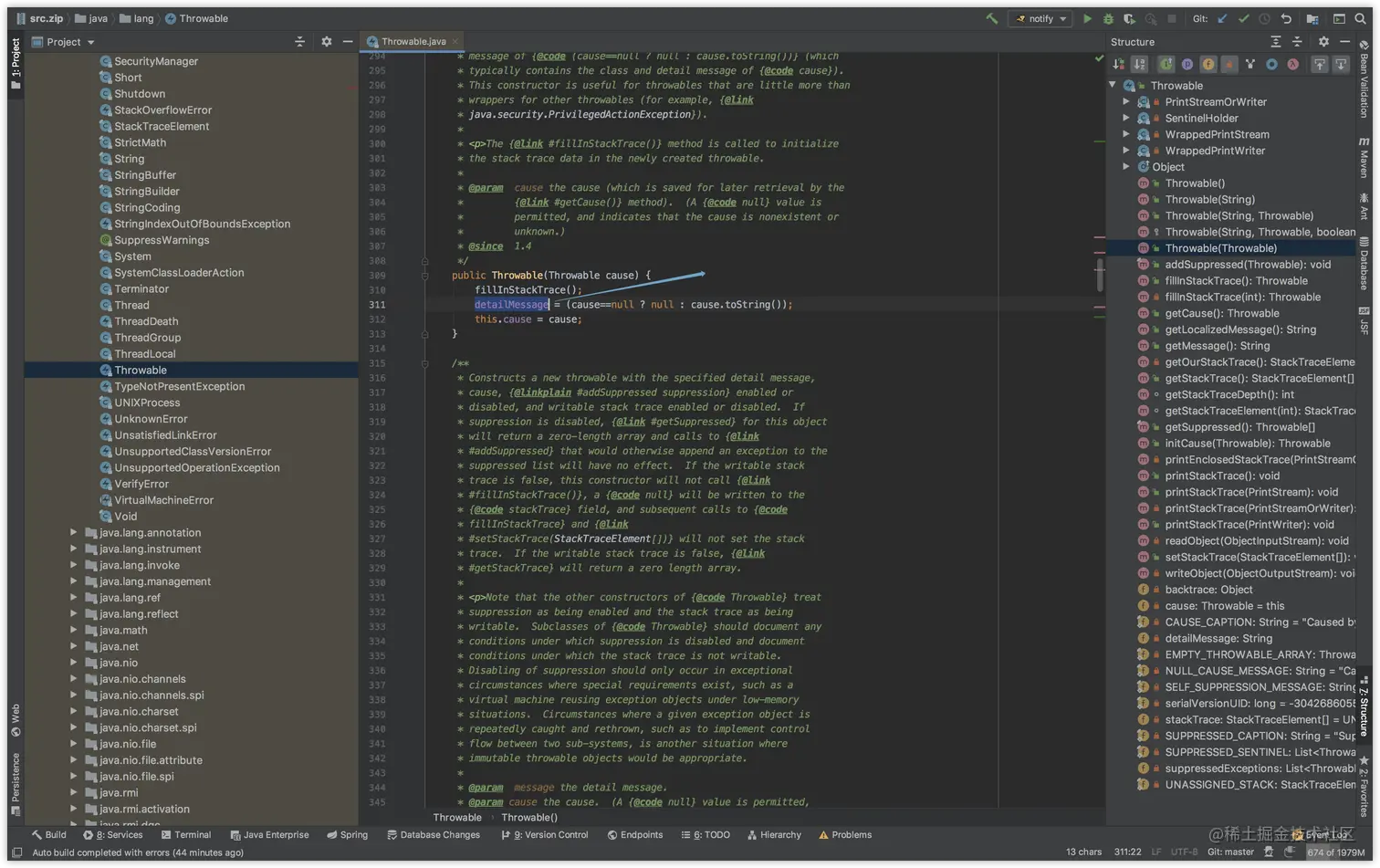1380x868 pixels.
Task: Toggle Autoscroll to Source in Structure
Action: [x=1320, y=64]
